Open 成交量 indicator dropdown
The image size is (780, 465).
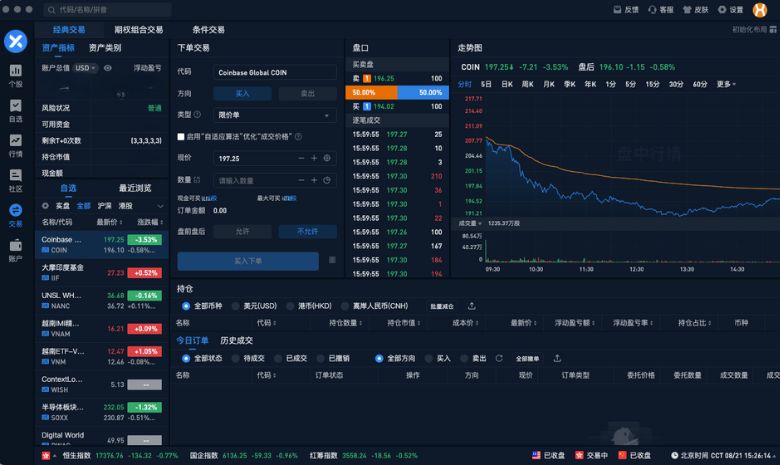[470, 223]
